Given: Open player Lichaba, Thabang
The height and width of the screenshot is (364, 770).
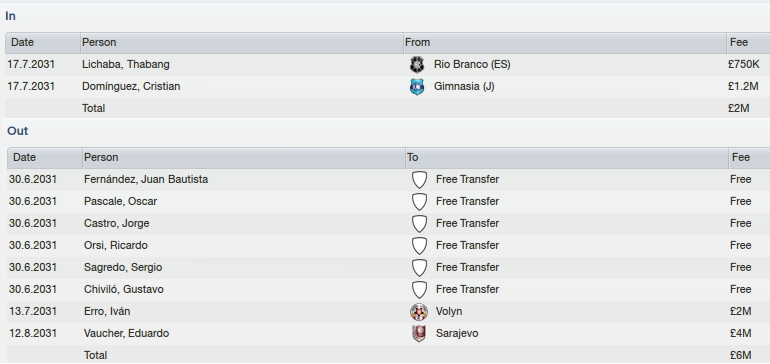Looking at the screenshot, I should coord(126,64).
